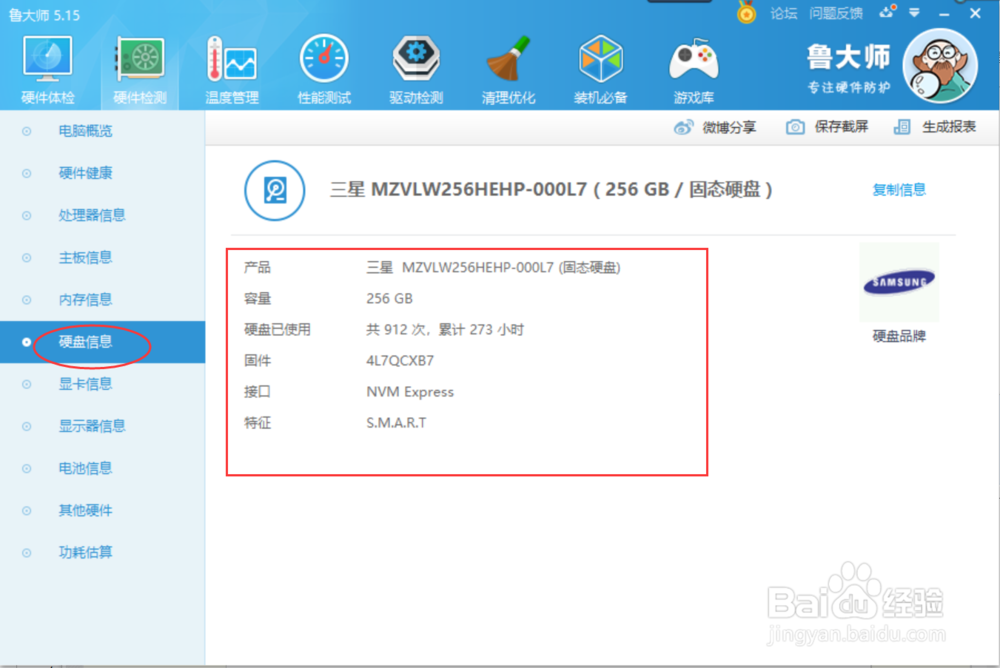Click the 产品 row model text
The width and height of the screenshot is (1000, 668).
[x=493, y=267]
